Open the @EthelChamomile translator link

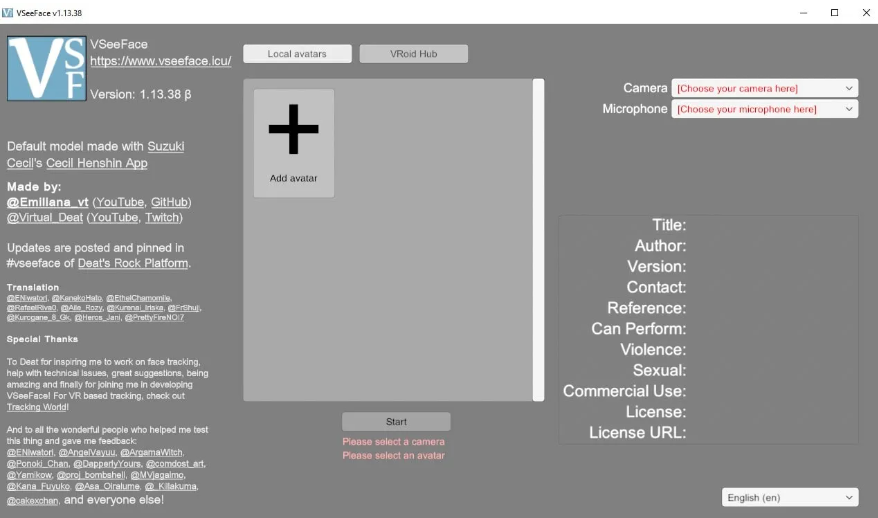(x=138, y=298)
